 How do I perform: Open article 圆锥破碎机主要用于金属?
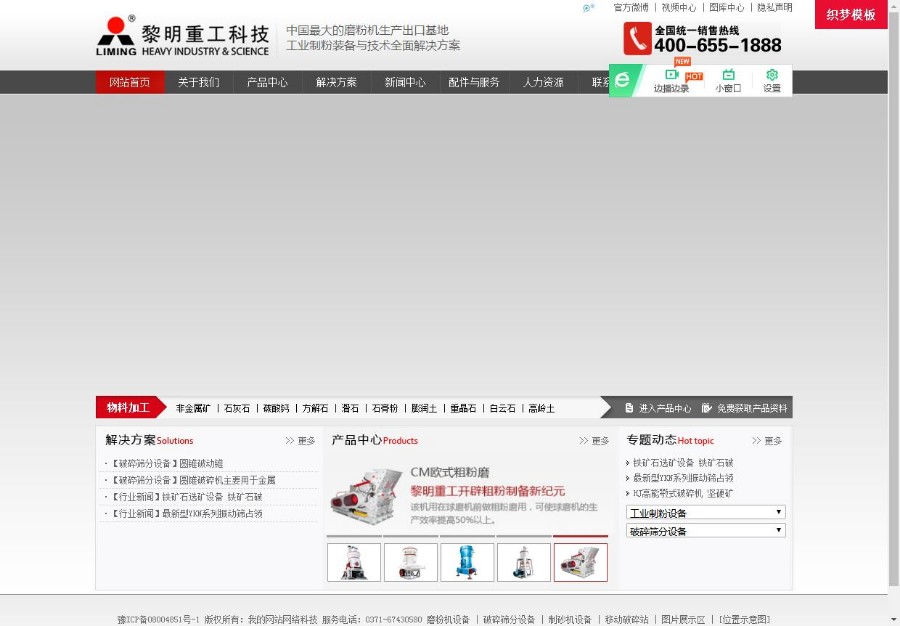click(227, 480)
